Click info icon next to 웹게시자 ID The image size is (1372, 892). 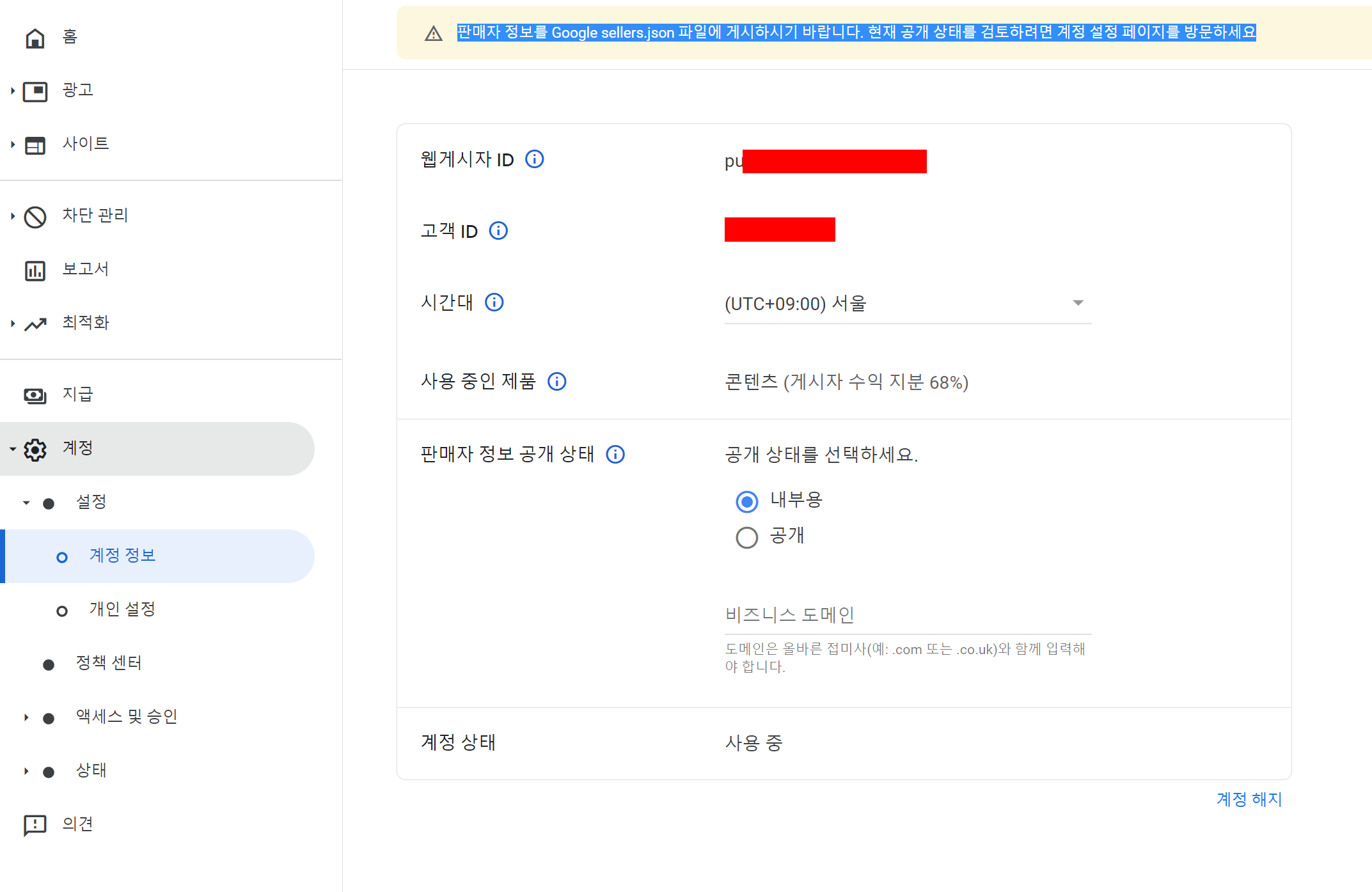534,159
